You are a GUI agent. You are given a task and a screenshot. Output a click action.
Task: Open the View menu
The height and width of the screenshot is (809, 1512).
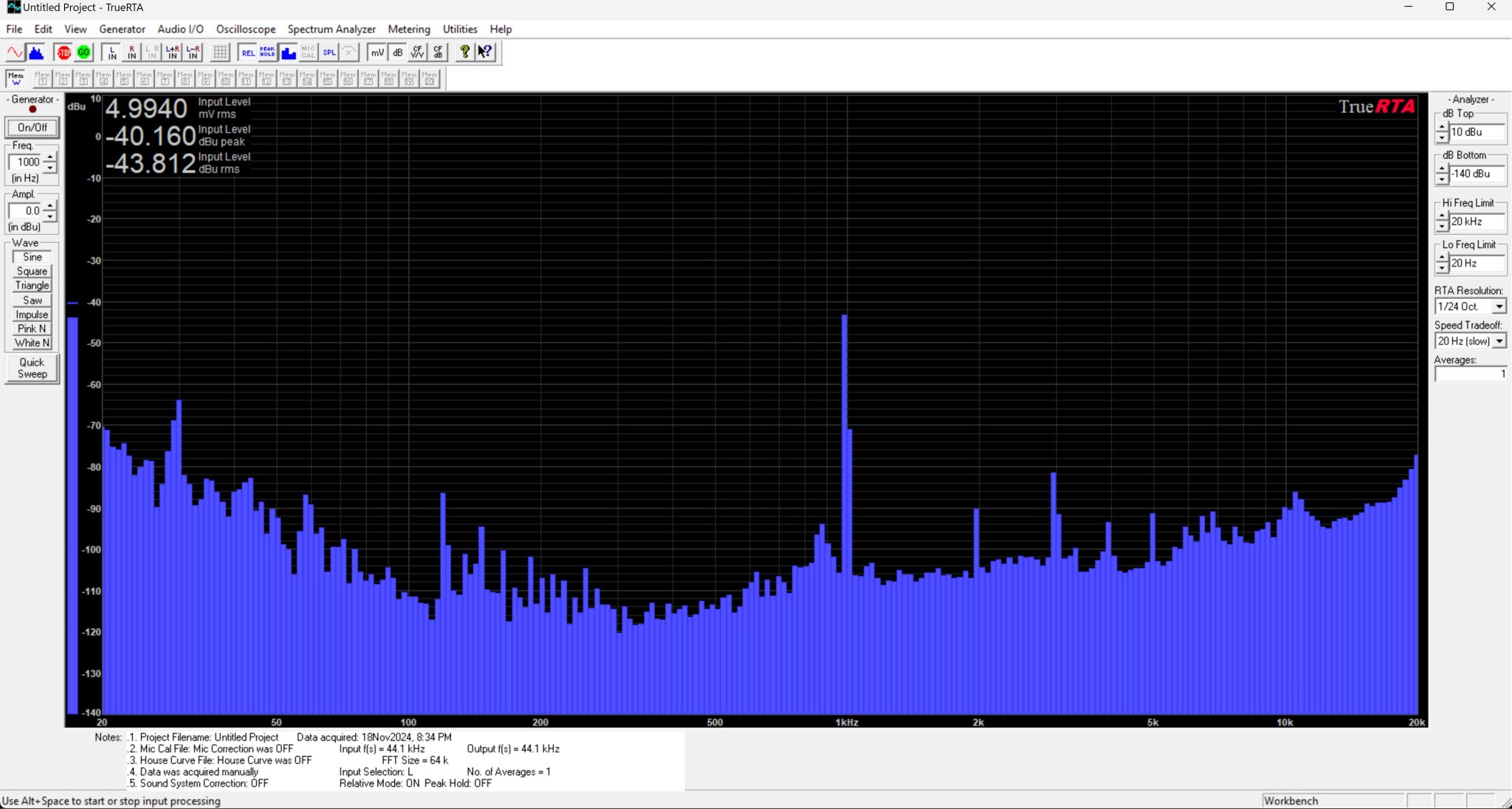(x=75, y=29)
